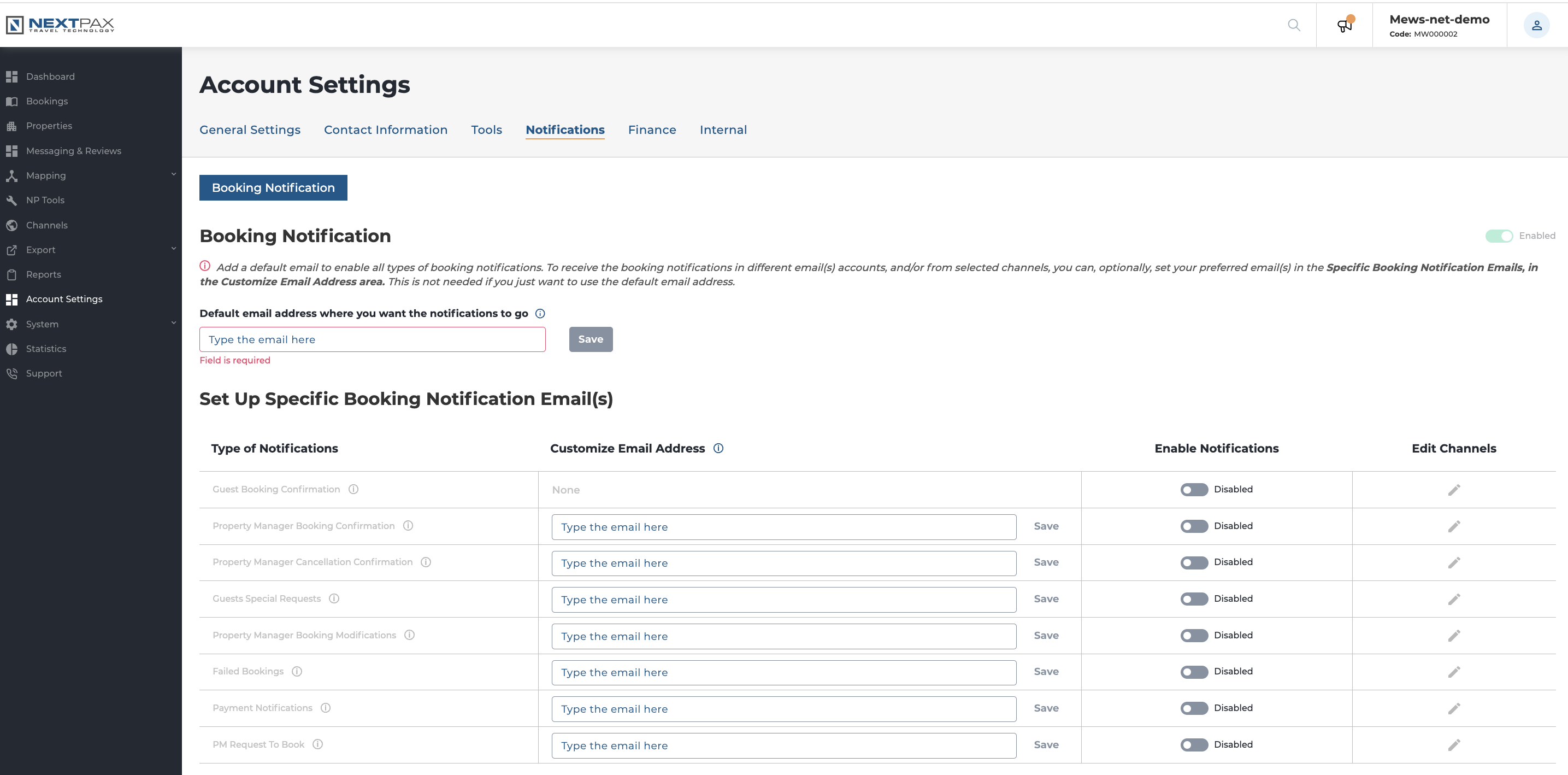Click the Mews-net-demo account name
This screenshot has height=775, width=1568.
pos(1439,20)
